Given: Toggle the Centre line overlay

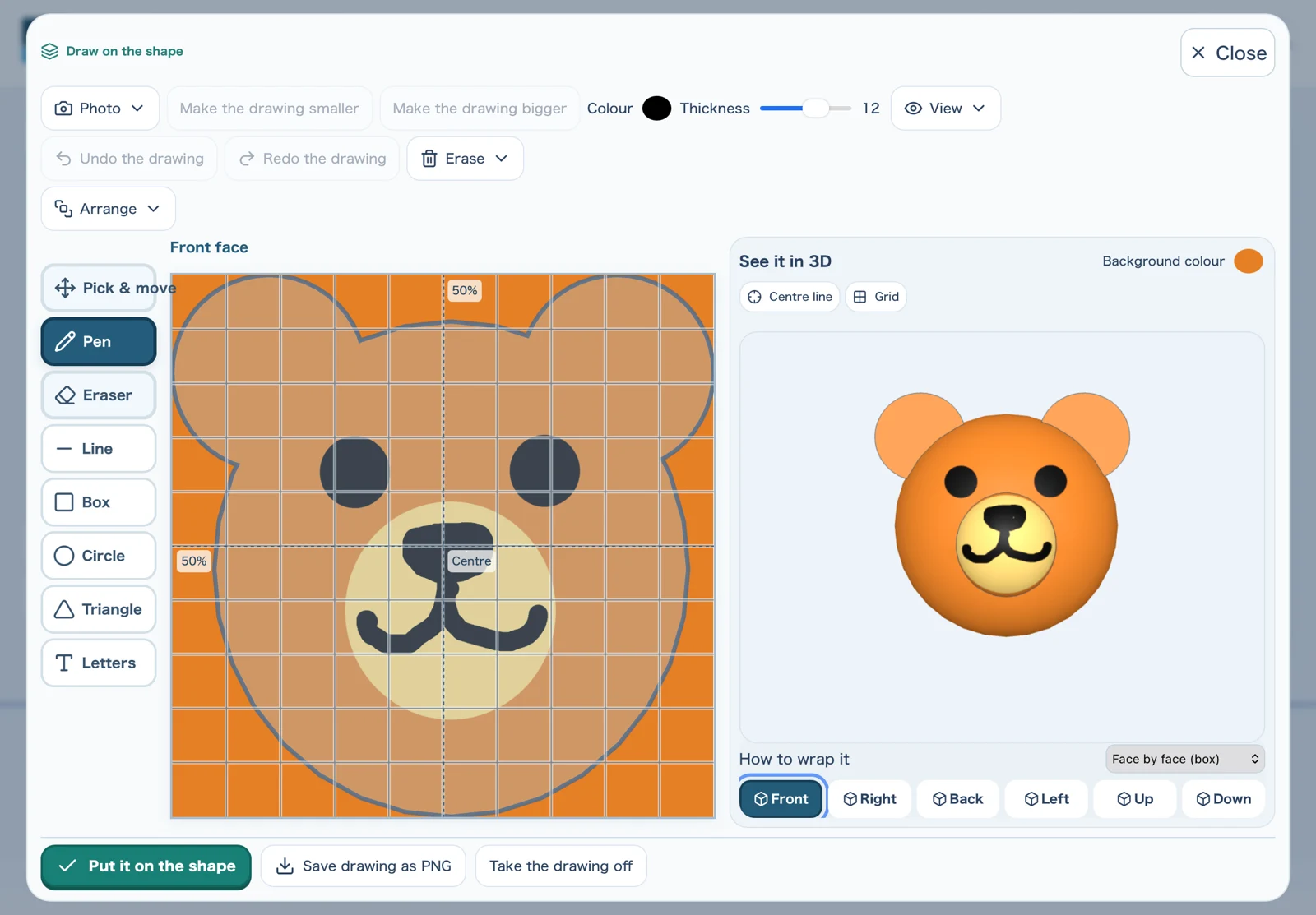Looking at the screenshot, I should pyautogui.click(x=790, y=297).
